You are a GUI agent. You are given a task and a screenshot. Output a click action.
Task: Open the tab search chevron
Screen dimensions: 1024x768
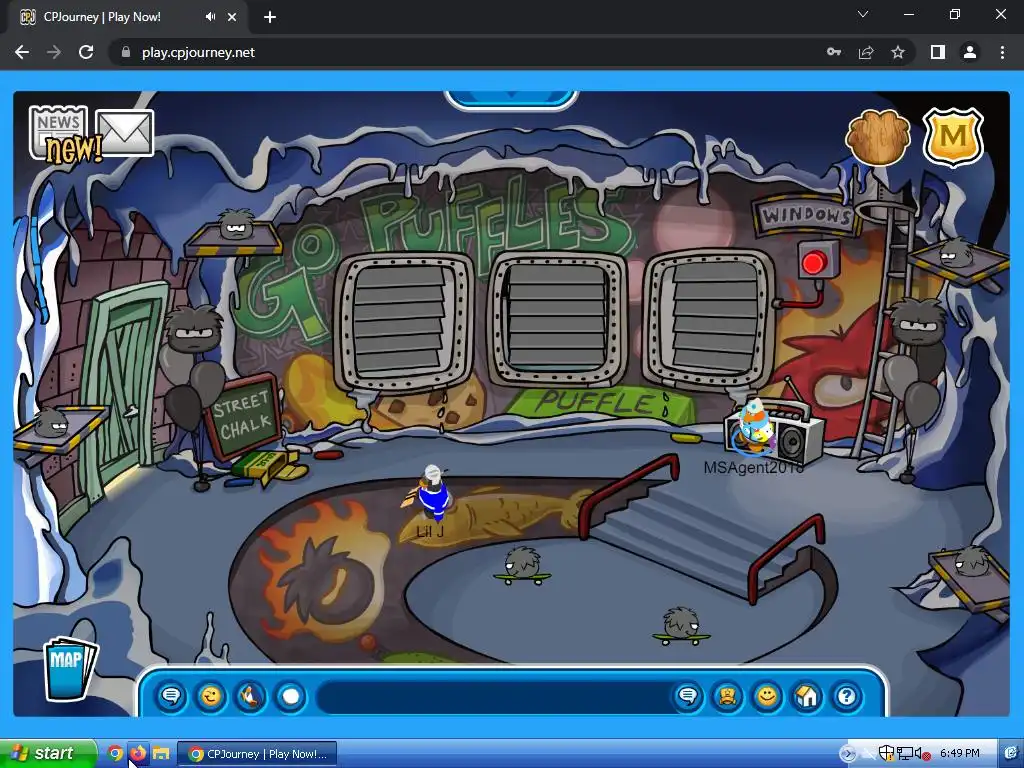(x=863, y=14)
